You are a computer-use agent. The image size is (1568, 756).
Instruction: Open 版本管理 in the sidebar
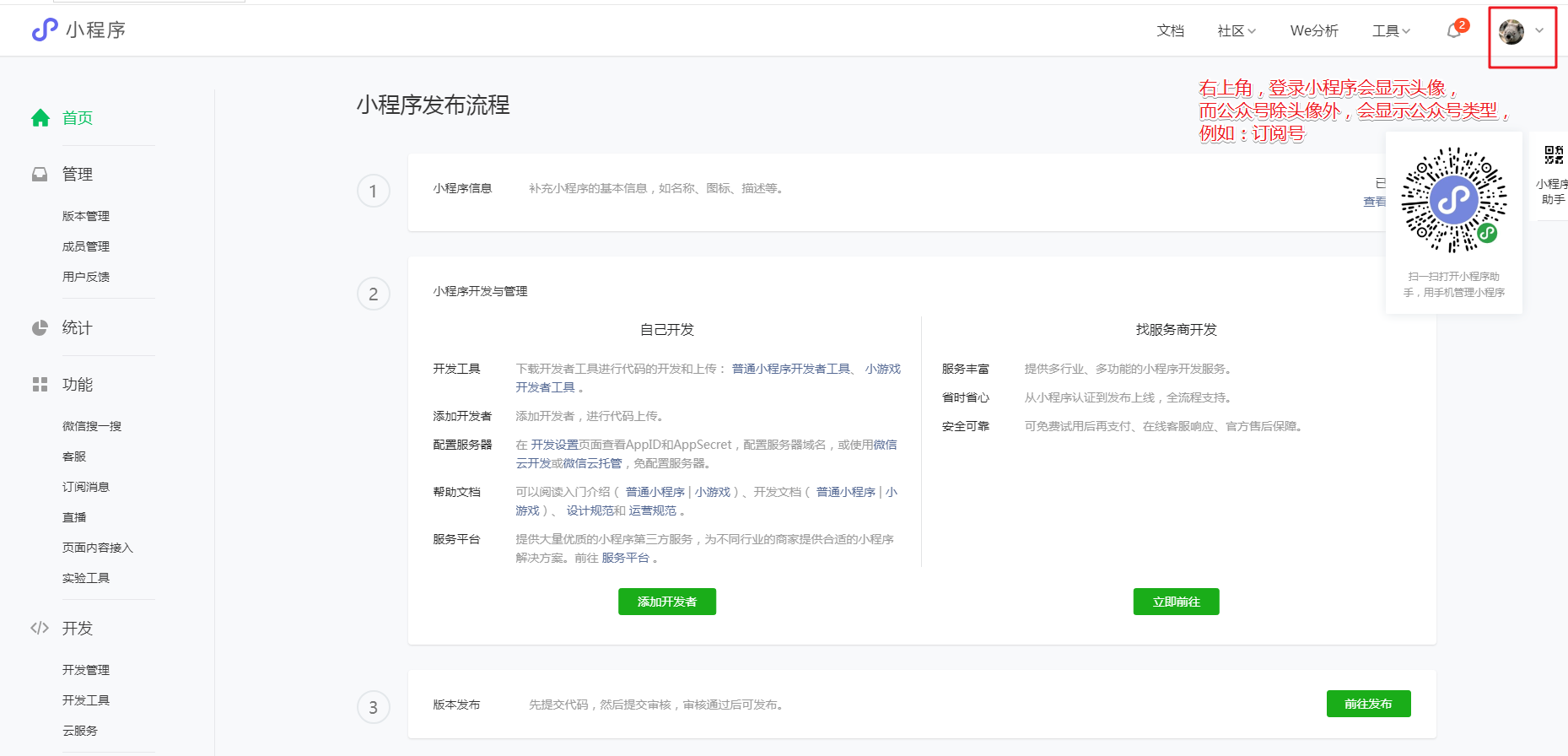tap(86, 216)
